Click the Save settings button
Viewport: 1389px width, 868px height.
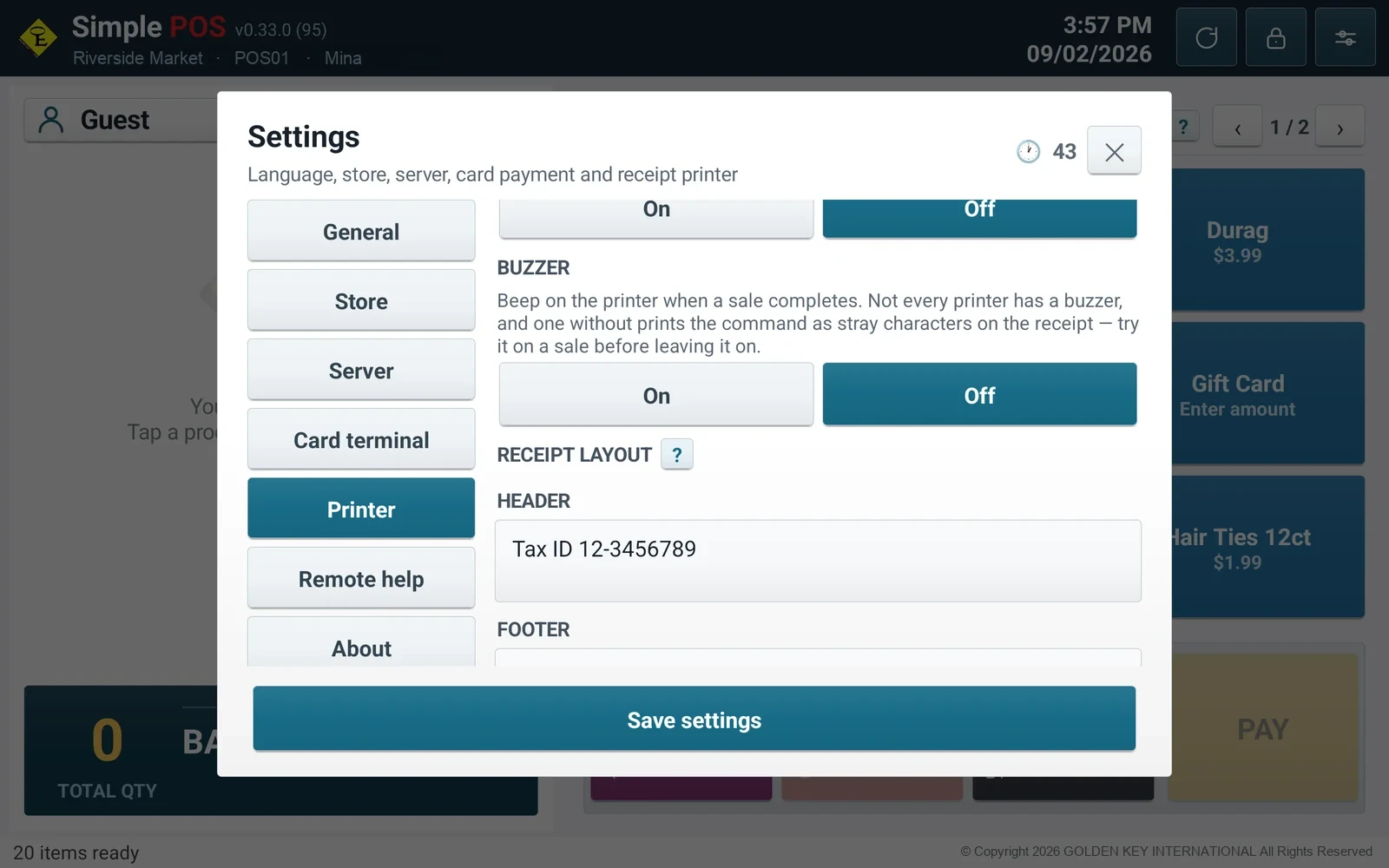(x=694, y=719)
